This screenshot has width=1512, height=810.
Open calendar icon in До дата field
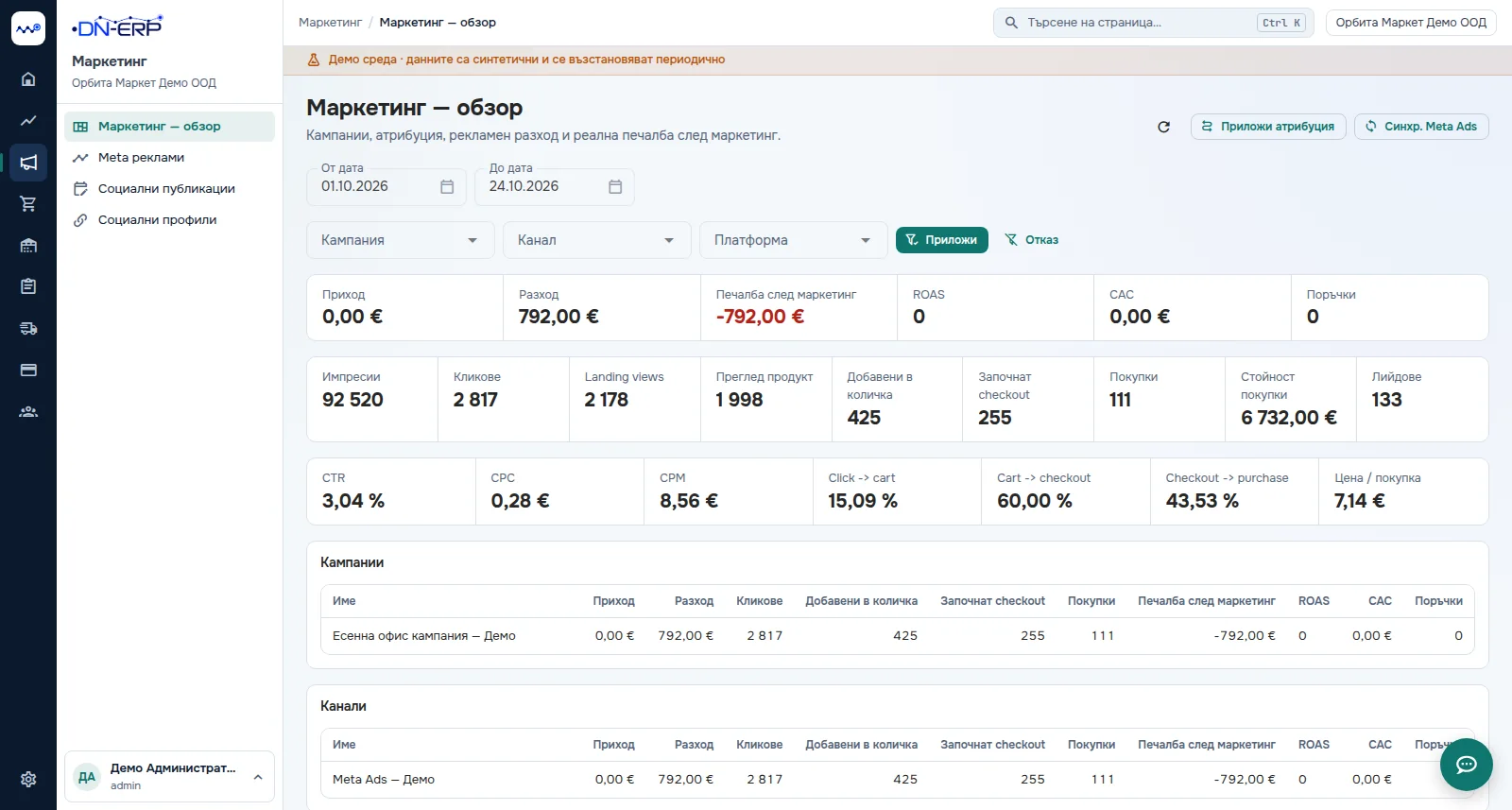pos(615,187)
